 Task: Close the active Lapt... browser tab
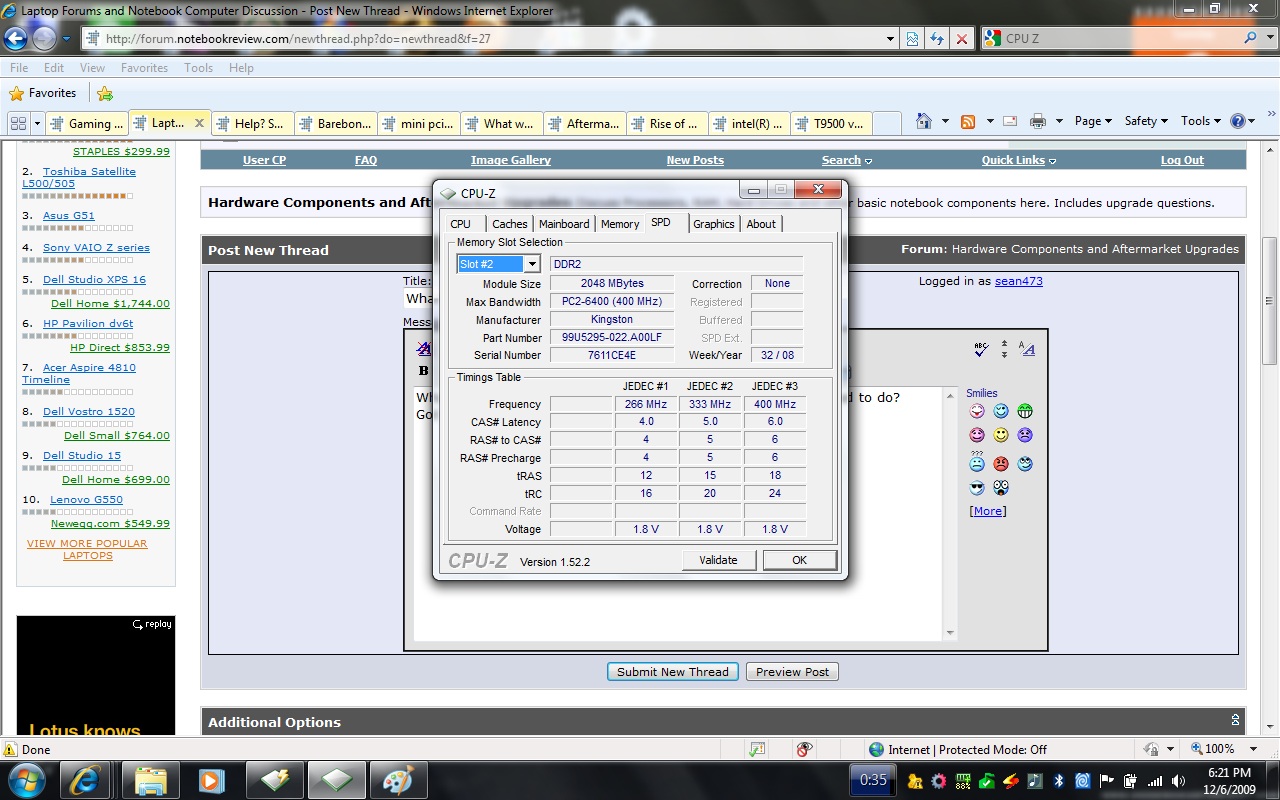(199, 123)
